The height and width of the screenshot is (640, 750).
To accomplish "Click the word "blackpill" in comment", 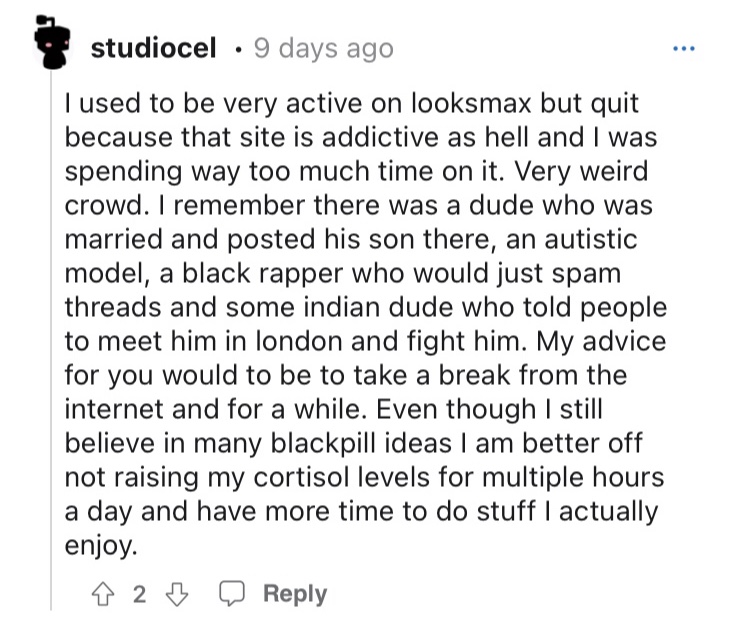I will point(323,443).
